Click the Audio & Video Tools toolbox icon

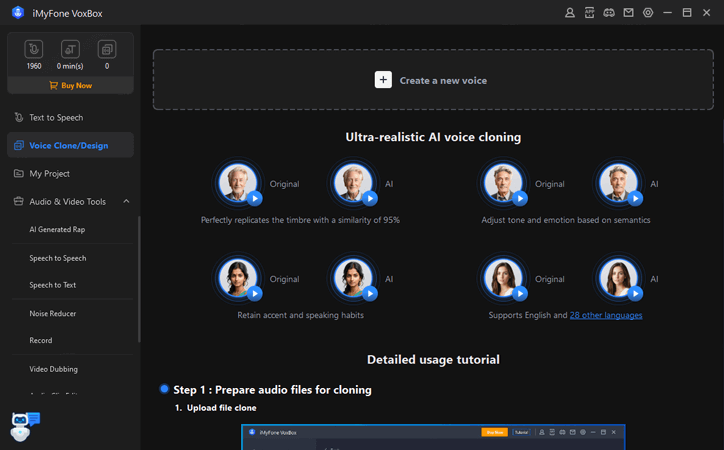(x=18, y=201)
